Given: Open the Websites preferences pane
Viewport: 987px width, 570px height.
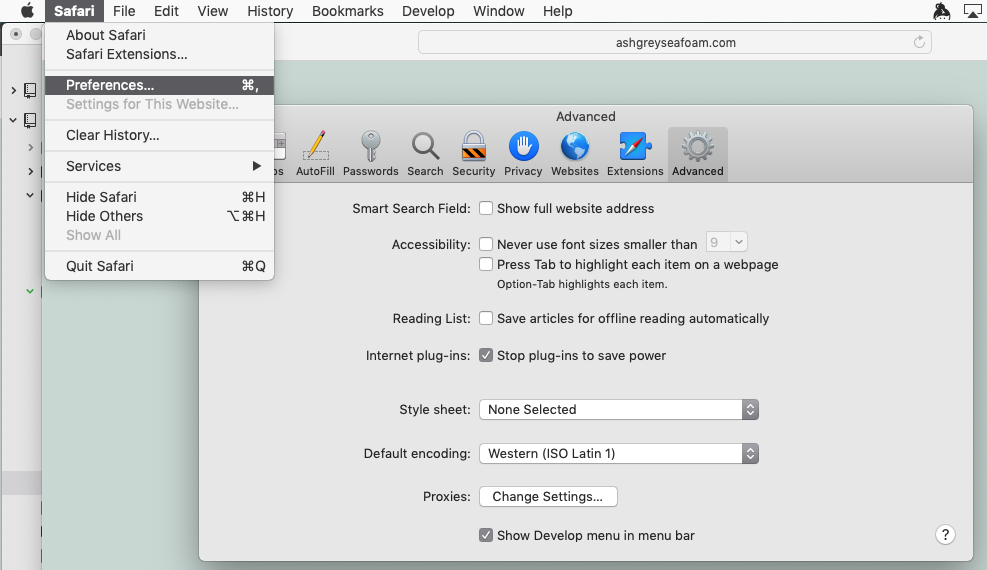Looking at the screenshot, I should point(575,154).
